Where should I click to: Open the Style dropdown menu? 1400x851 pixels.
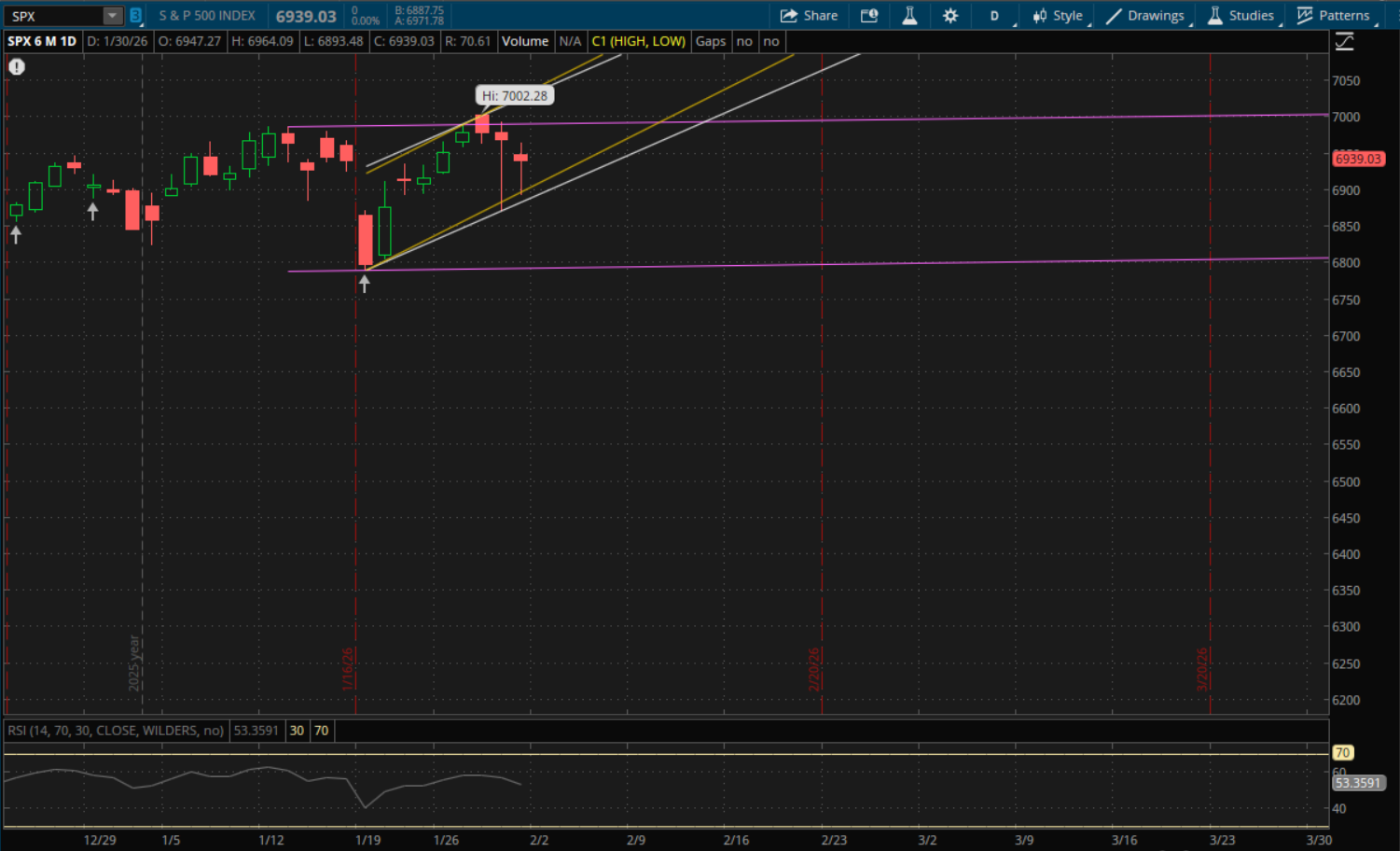(1058, 16)
